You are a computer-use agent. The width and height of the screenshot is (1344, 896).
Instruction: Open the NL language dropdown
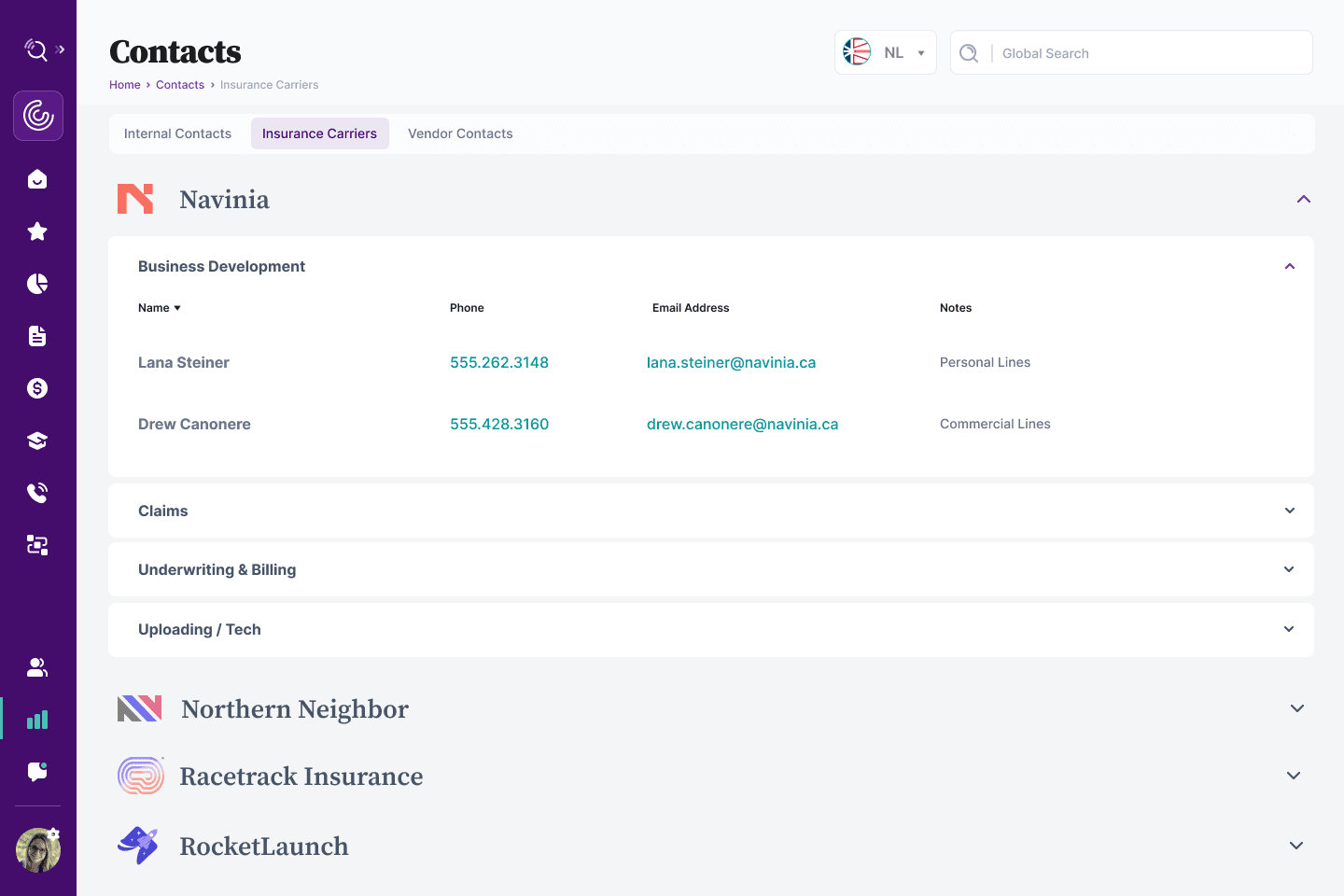point(885,53)
